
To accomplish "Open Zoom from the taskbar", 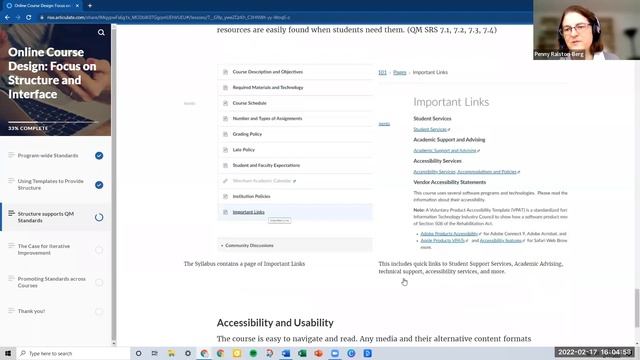I will (x=335, y=353).
